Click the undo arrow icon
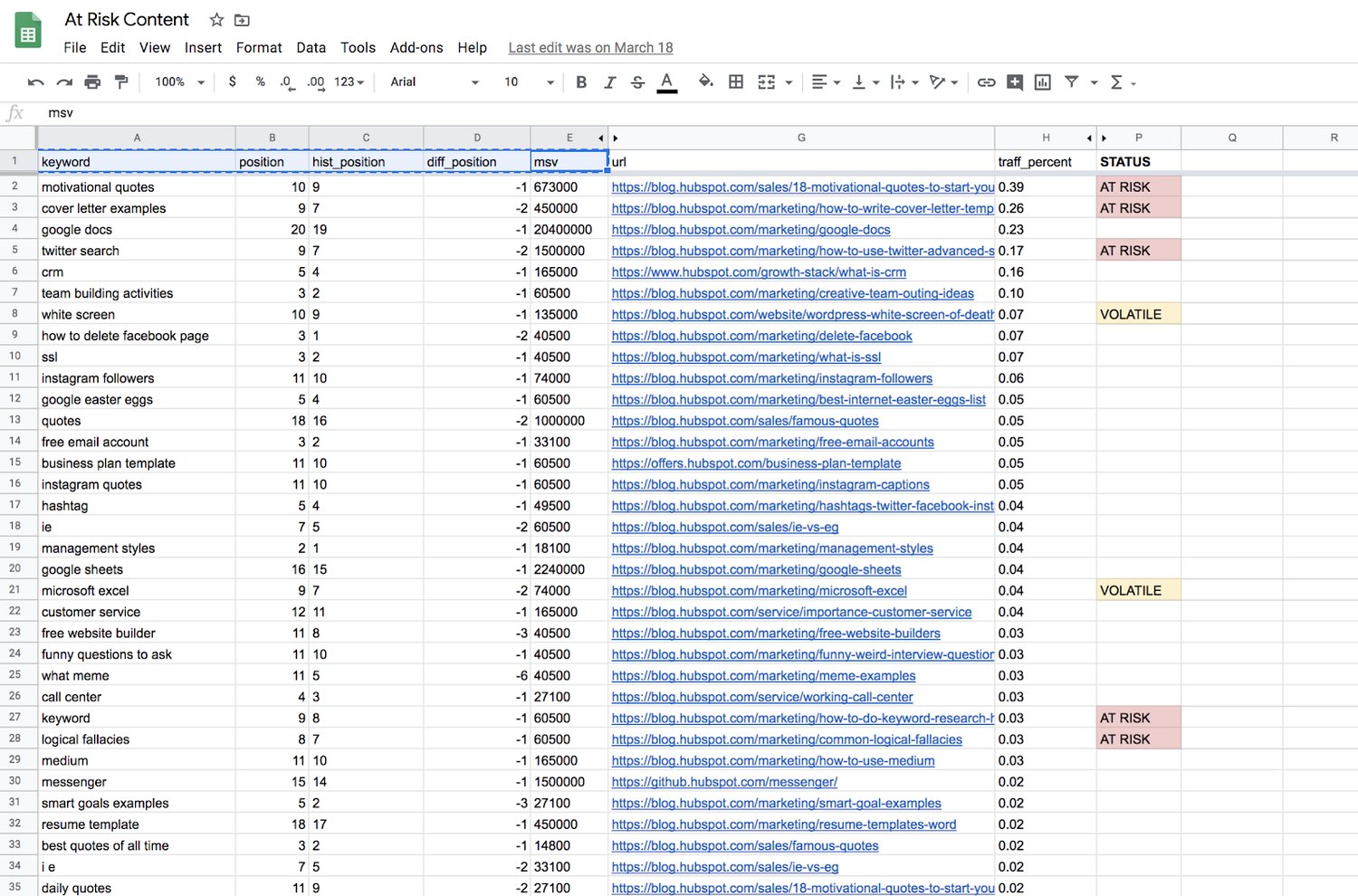The image size is (1358, 896). click(35, 82)
